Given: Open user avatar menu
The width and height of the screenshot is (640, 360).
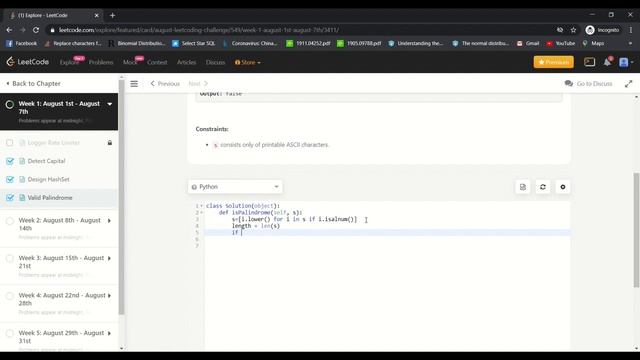Looking at the screenshot, I should click(x=626, y=62).
